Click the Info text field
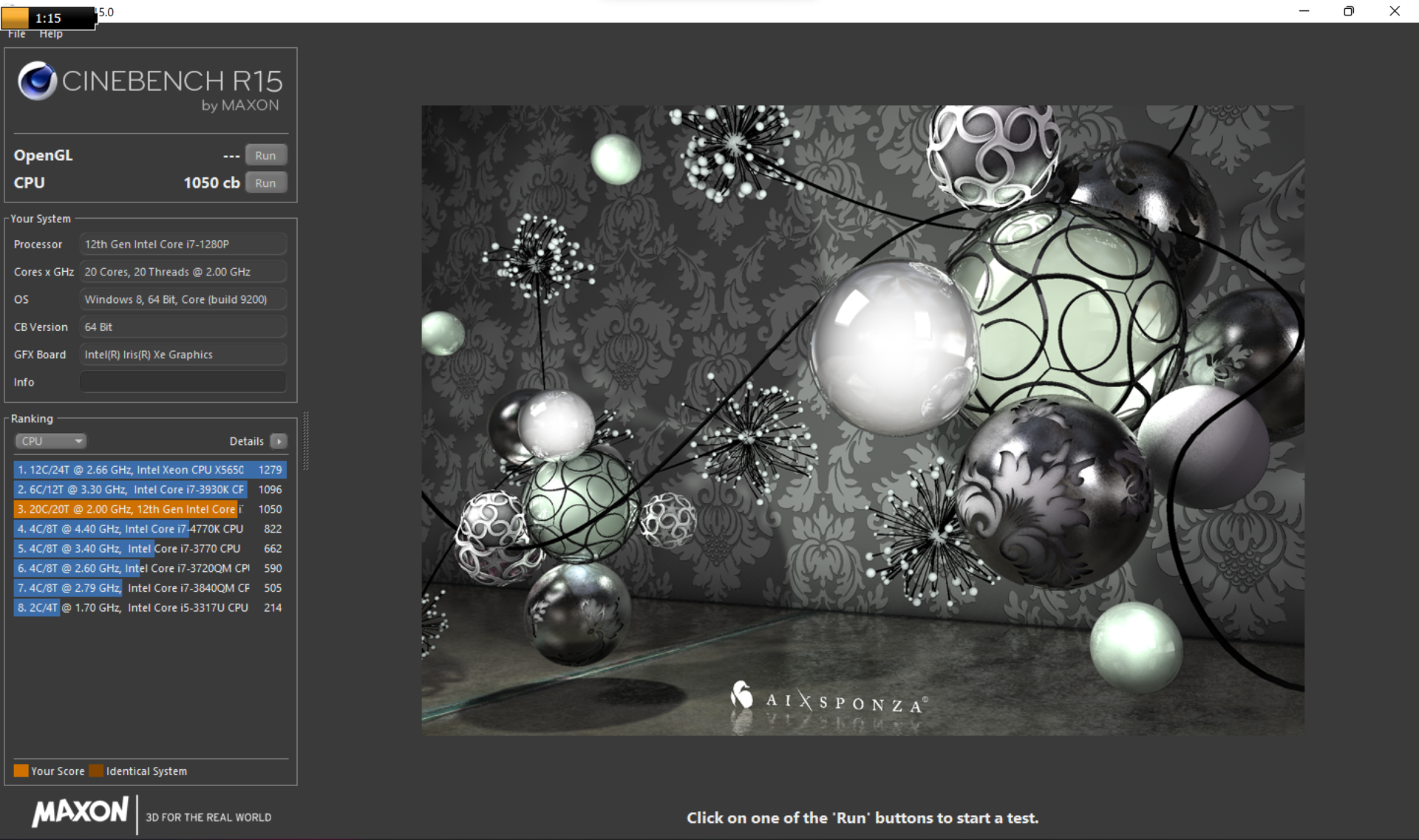1419x840 pixels. [x=183, y=382]
